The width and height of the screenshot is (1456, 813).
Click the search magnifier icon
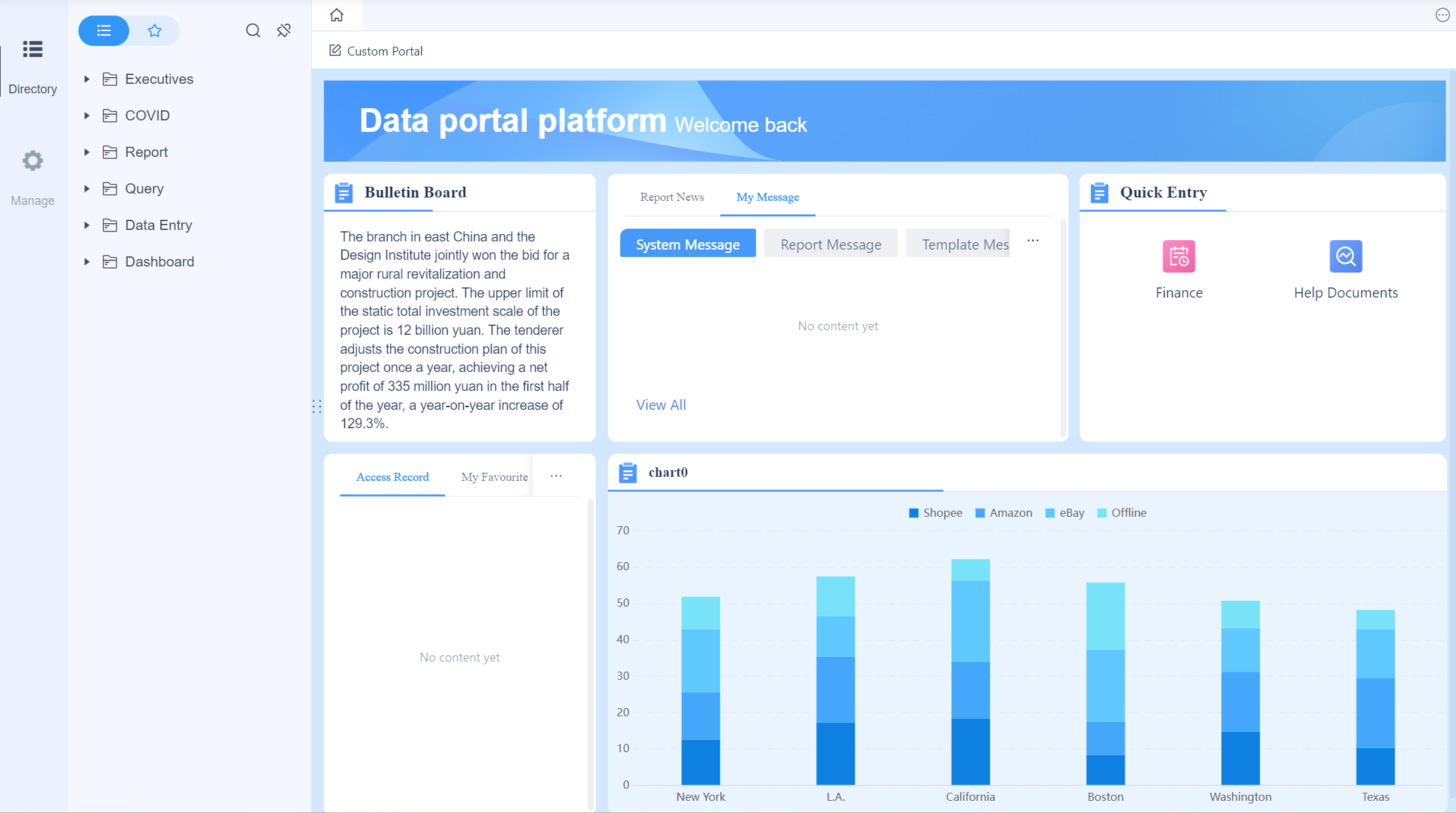(x=253, y=30)
